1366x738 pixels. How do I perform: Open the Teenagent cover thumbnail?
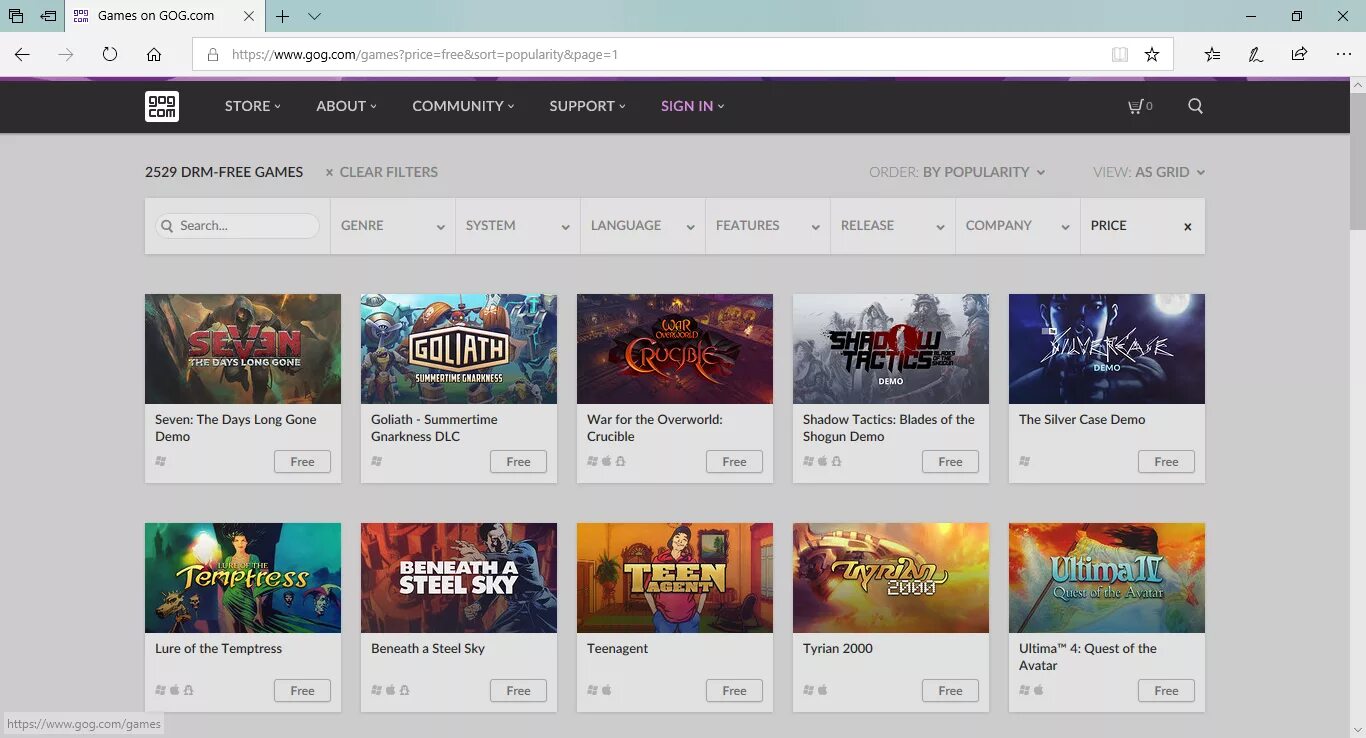tap(675, 578)
